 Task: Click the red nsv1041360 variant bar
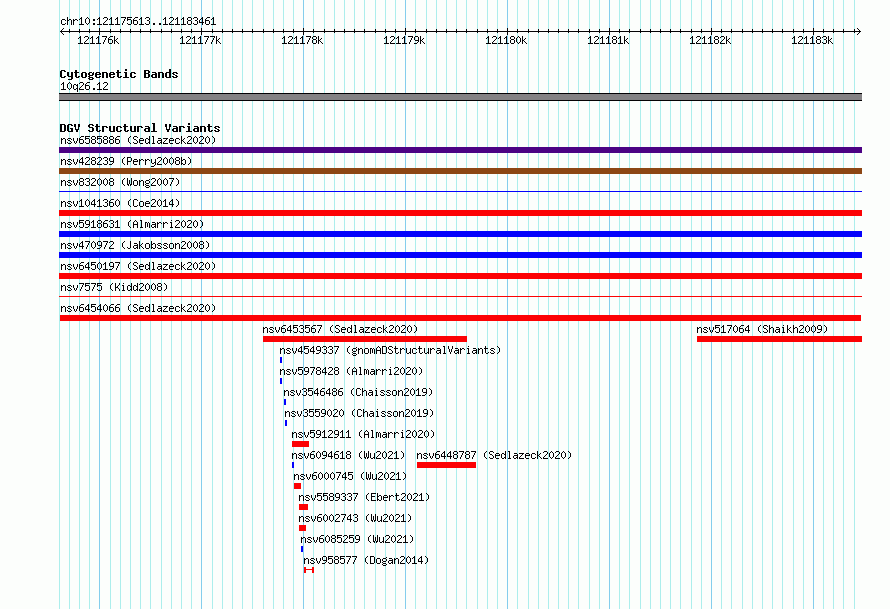pyautogui.click(x=460, y=213)
